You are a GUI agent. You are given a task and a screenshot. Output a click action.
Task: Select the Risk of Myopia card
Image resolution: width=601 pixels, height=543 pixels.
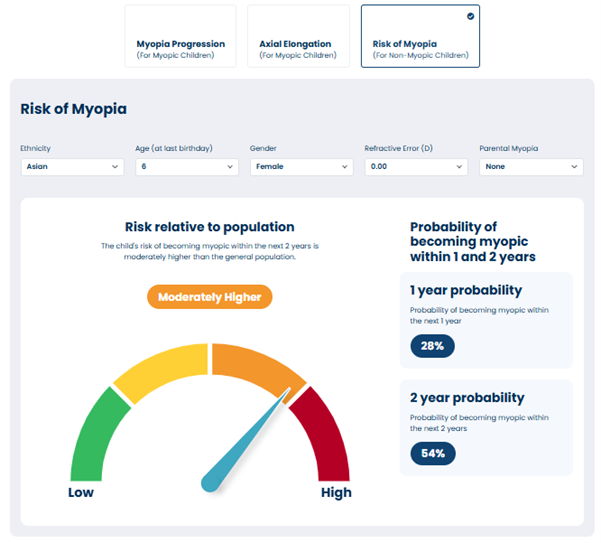point(420,36)
